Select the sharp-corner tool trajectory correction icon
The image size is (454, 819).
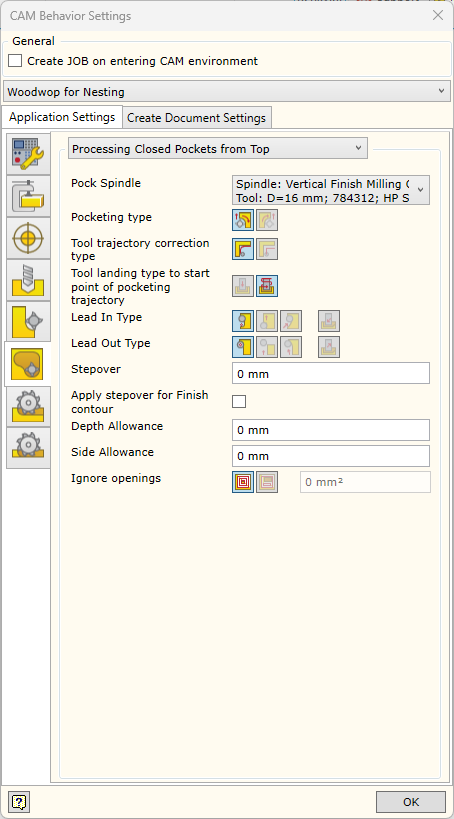267,249
